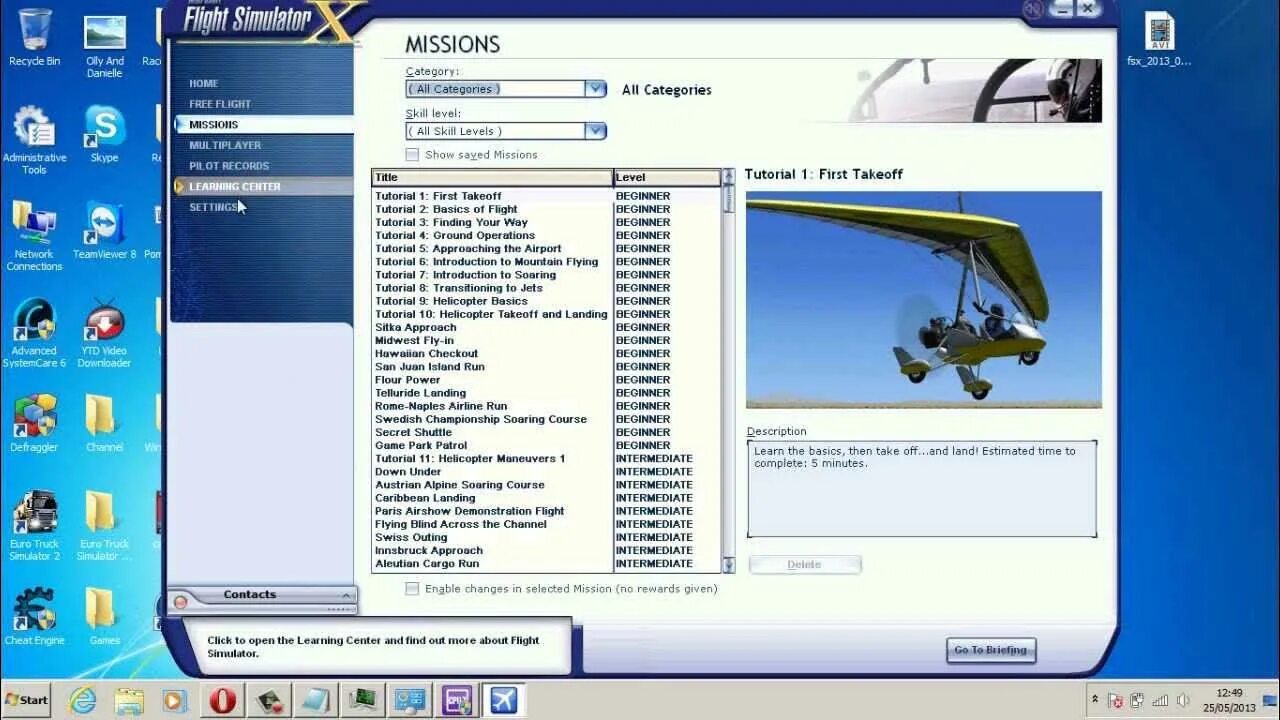Click the Go To Briefing button
Viewport: 1280px width, 720px height.
click(x=991, y=650)
